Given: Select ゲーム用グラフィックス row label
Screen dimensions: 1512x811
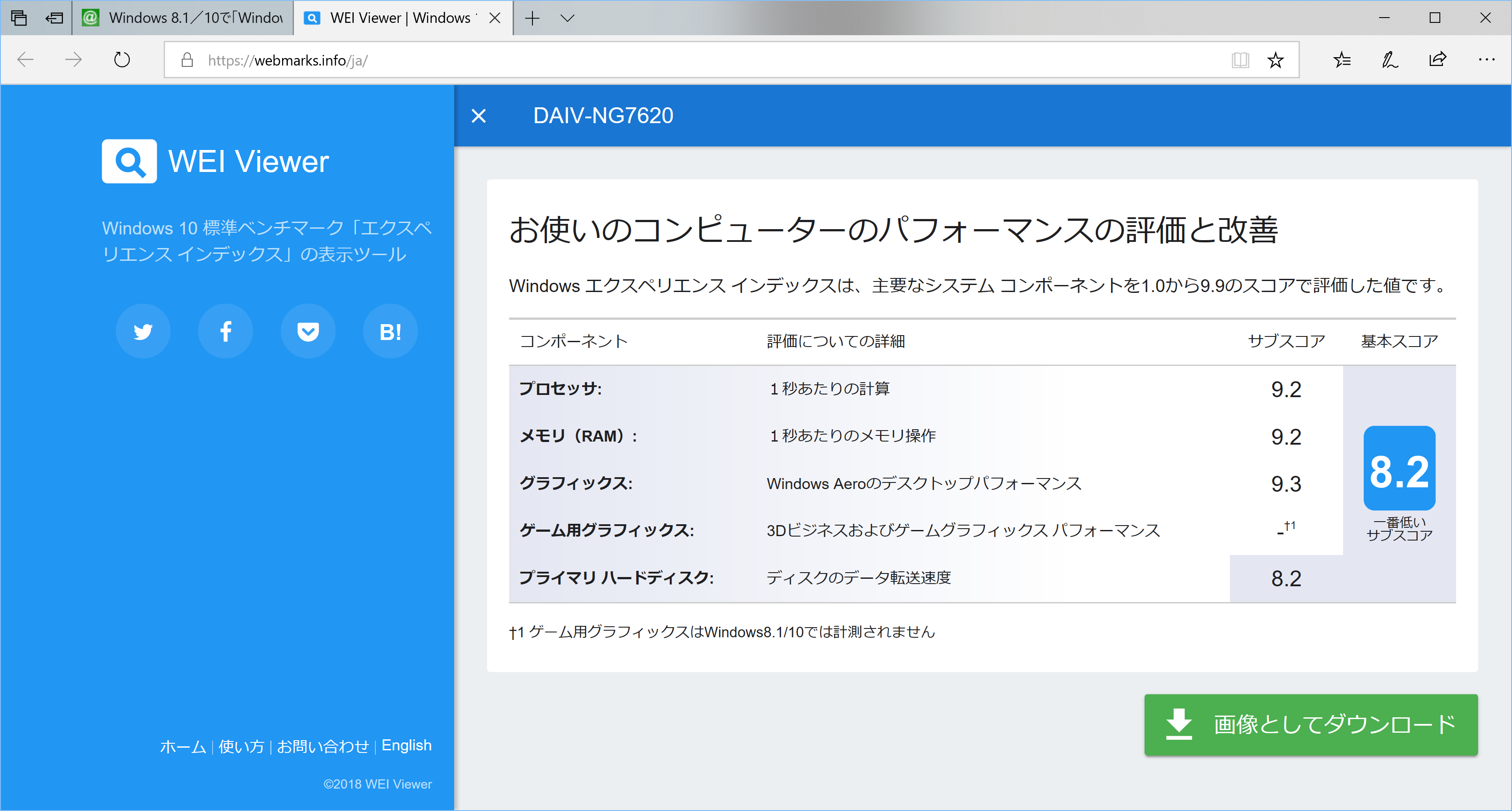Looking at the screenshot, I should tap(607, 530).
